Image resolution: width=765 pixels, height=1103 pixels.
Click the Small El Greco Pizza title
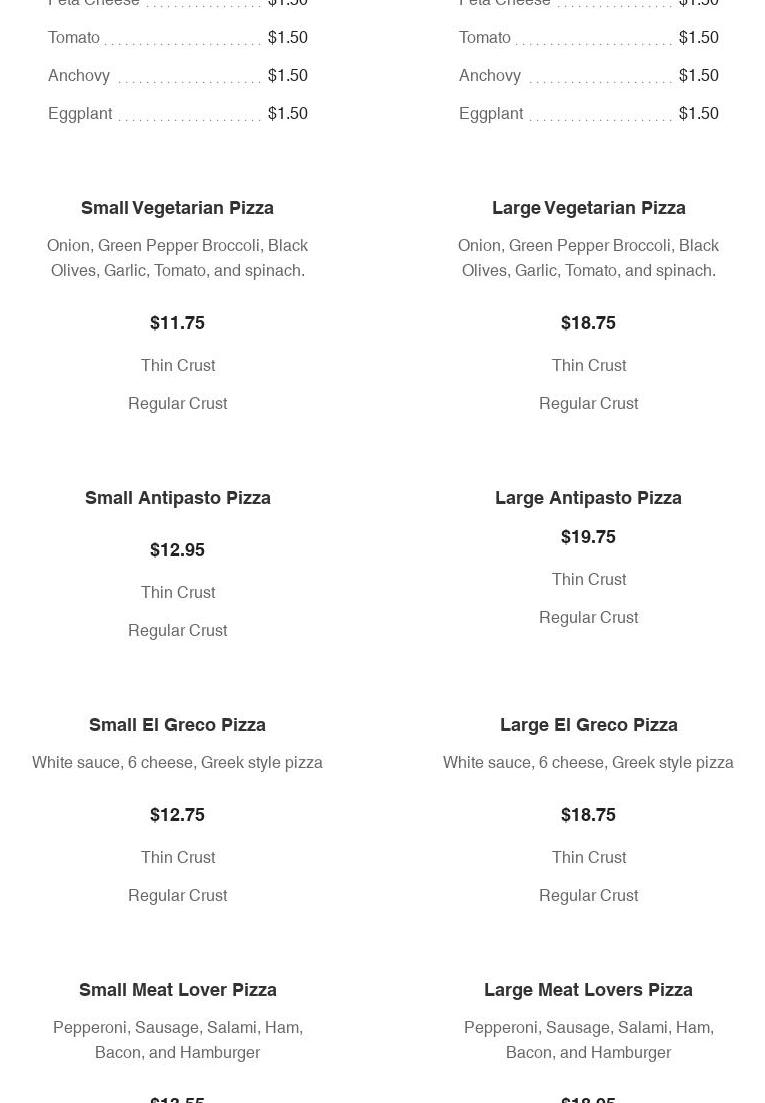[x=178, y=725]
